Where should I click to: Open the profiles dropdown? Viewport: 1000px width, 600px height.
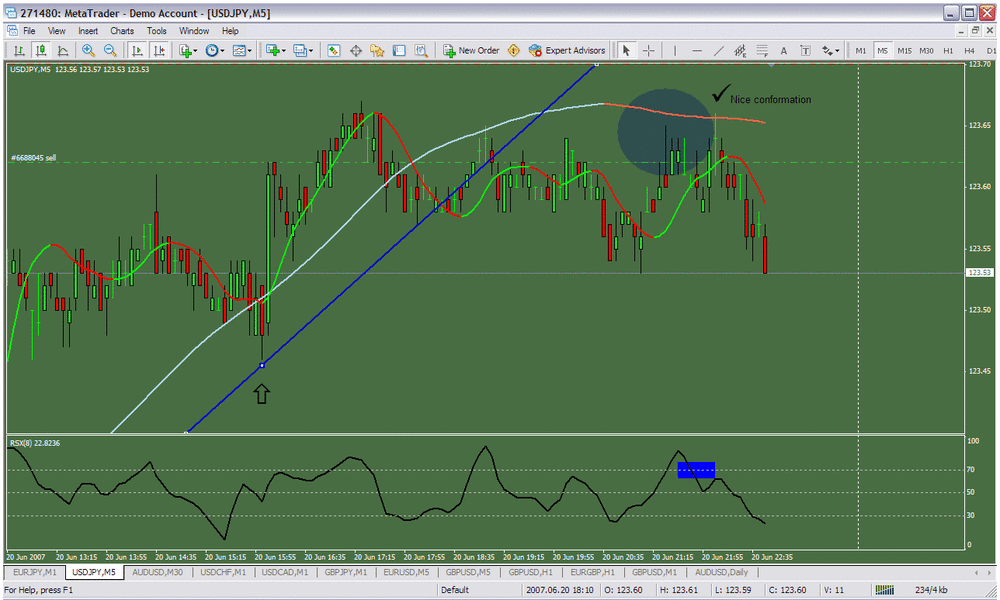coord(302,50)
